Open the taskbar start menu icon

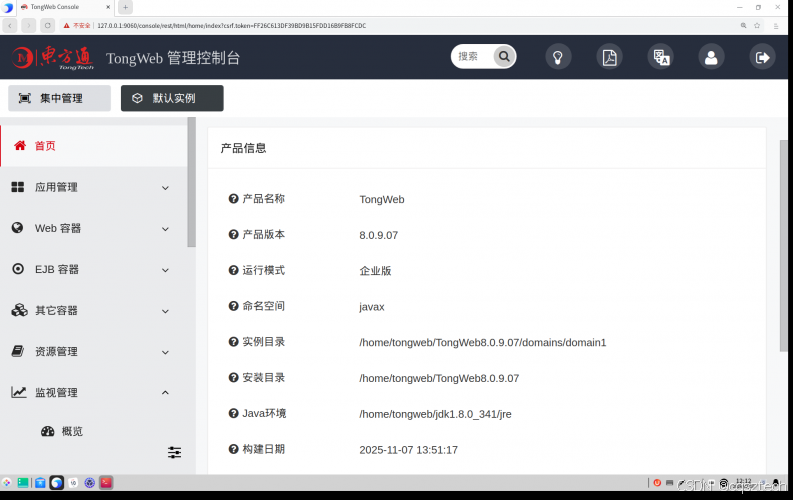pyautogui.click(x=6, y=483)
